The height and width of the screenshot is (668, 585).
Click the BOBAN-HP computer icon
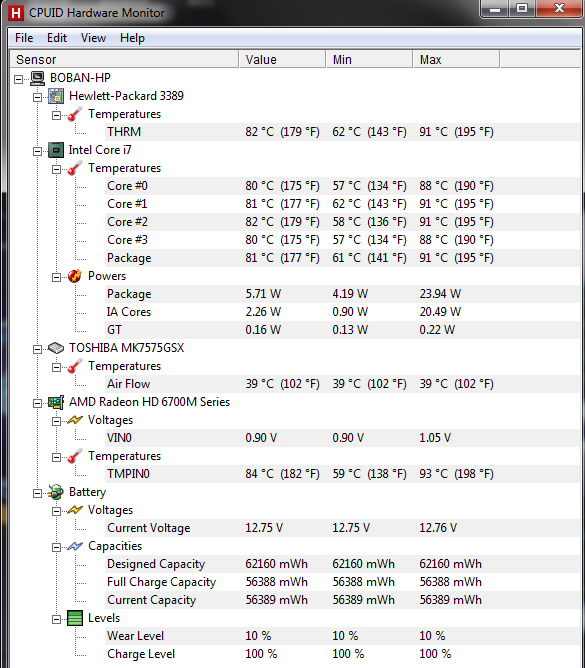[37, 78]
